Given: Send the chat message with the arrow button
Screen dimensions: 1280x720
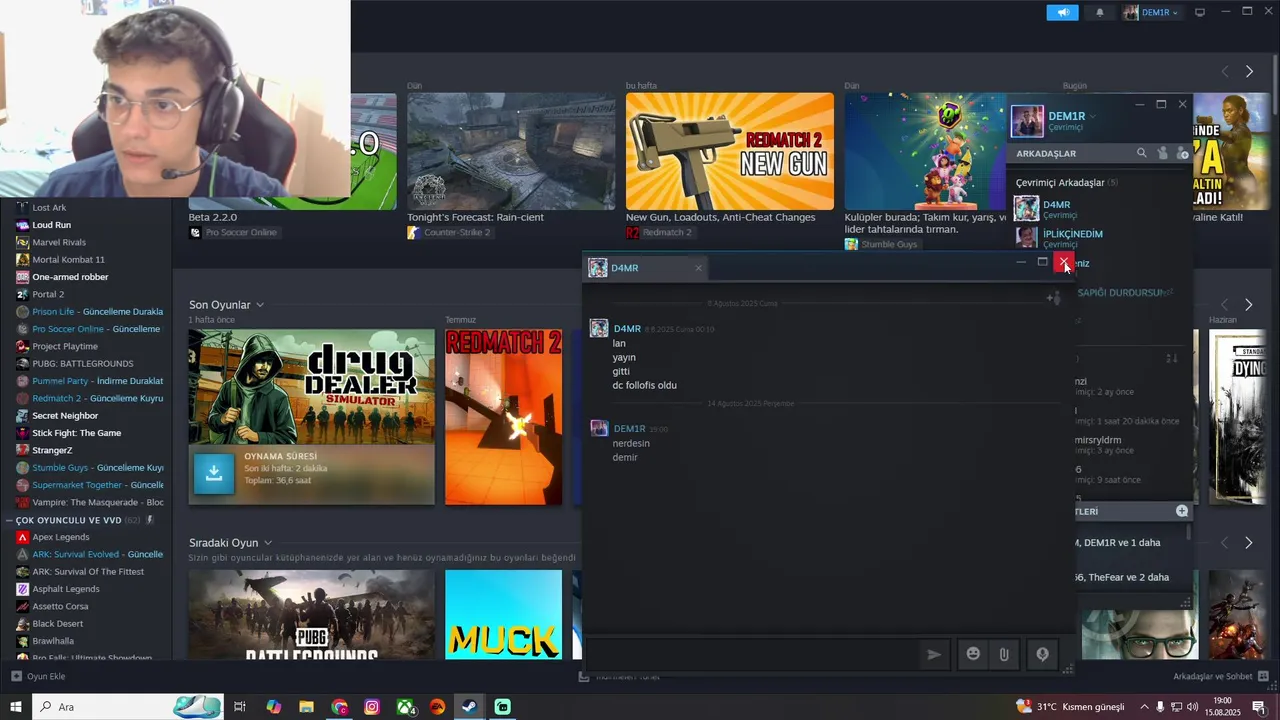Looking at the screenshot, I should pos(933,654).
